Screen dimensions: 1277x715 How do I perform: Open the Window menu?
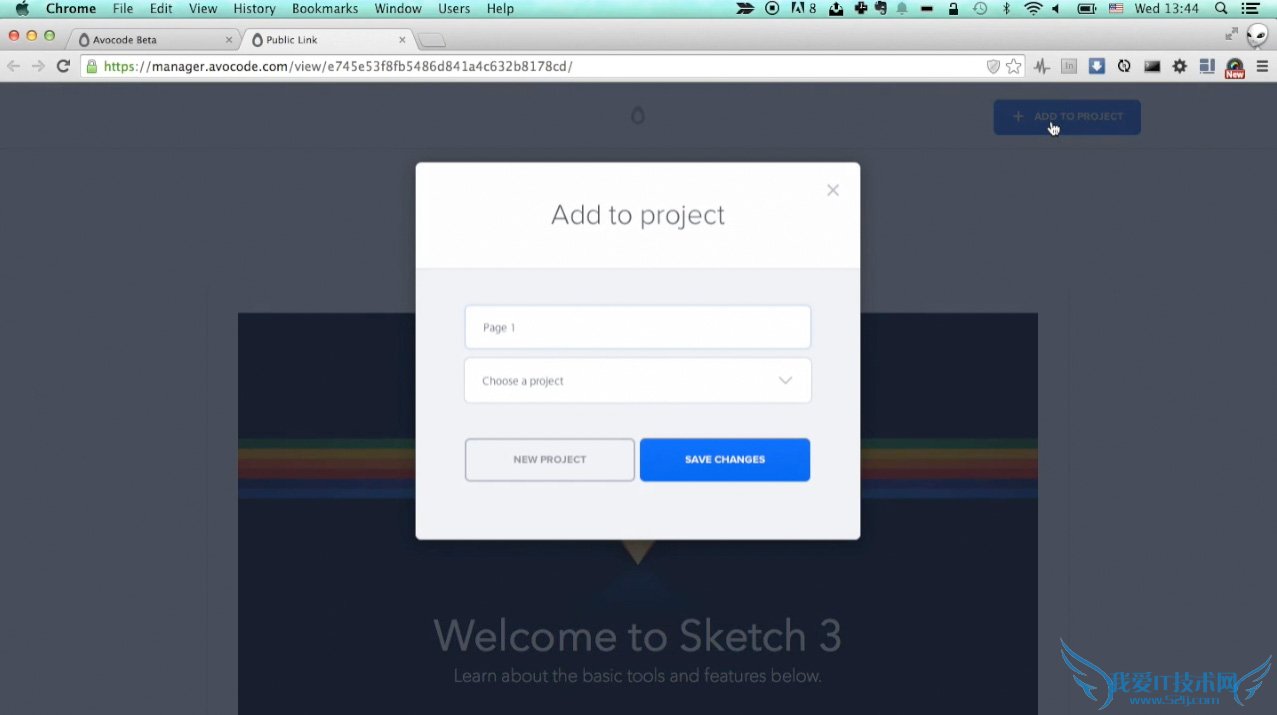[x=398, y=9]
